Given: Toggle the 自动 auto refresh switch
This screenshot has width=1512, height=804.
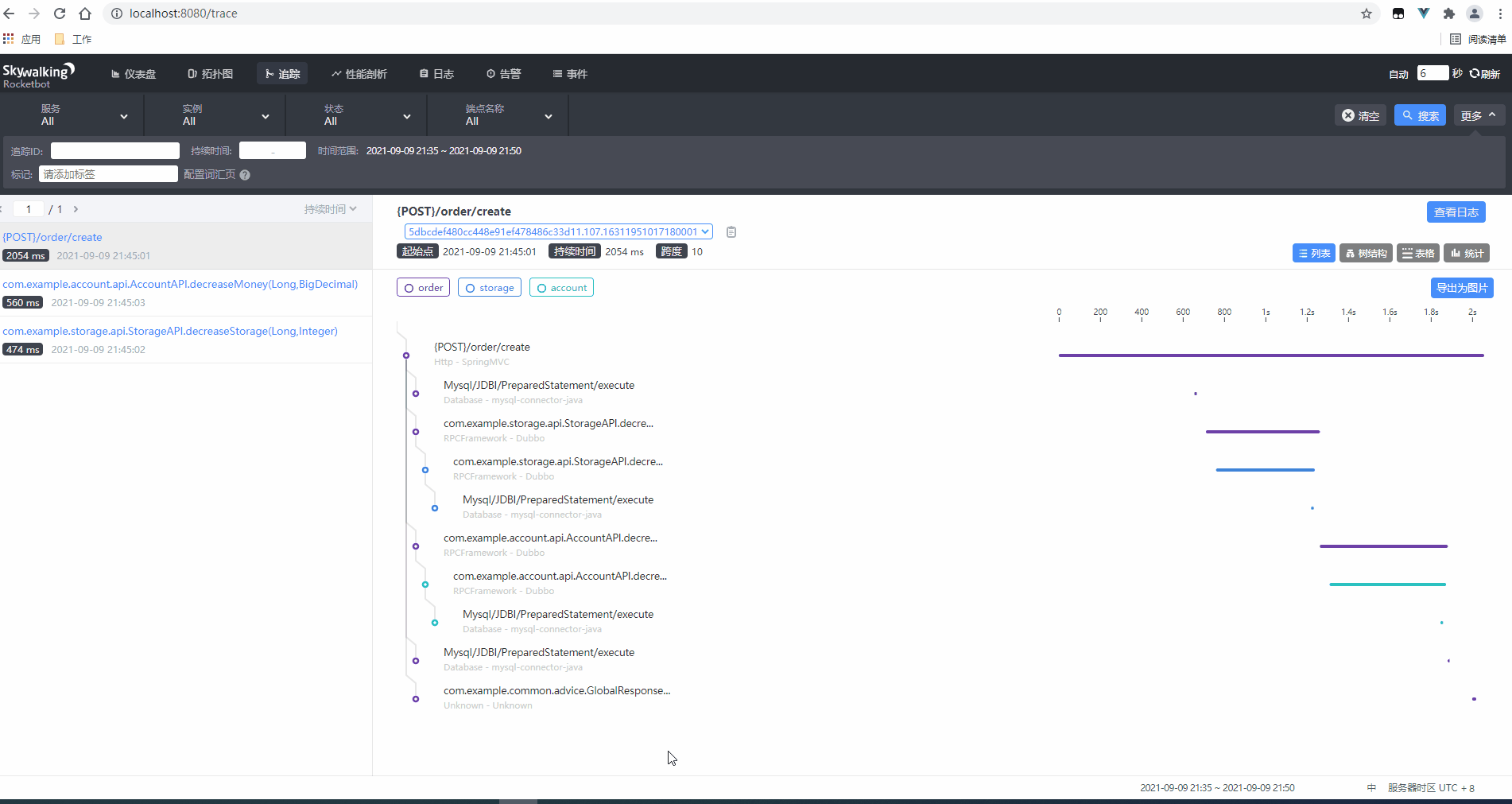Looking at the screenshot, I should 1398,74.
